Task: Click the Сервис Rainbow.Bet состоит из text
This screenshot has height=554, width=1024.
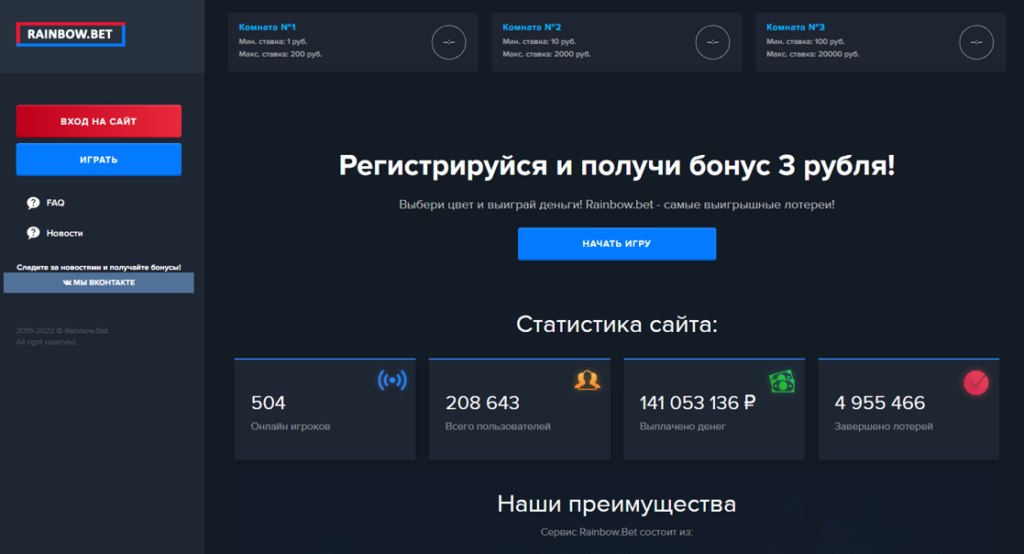Action: (616, 532)
